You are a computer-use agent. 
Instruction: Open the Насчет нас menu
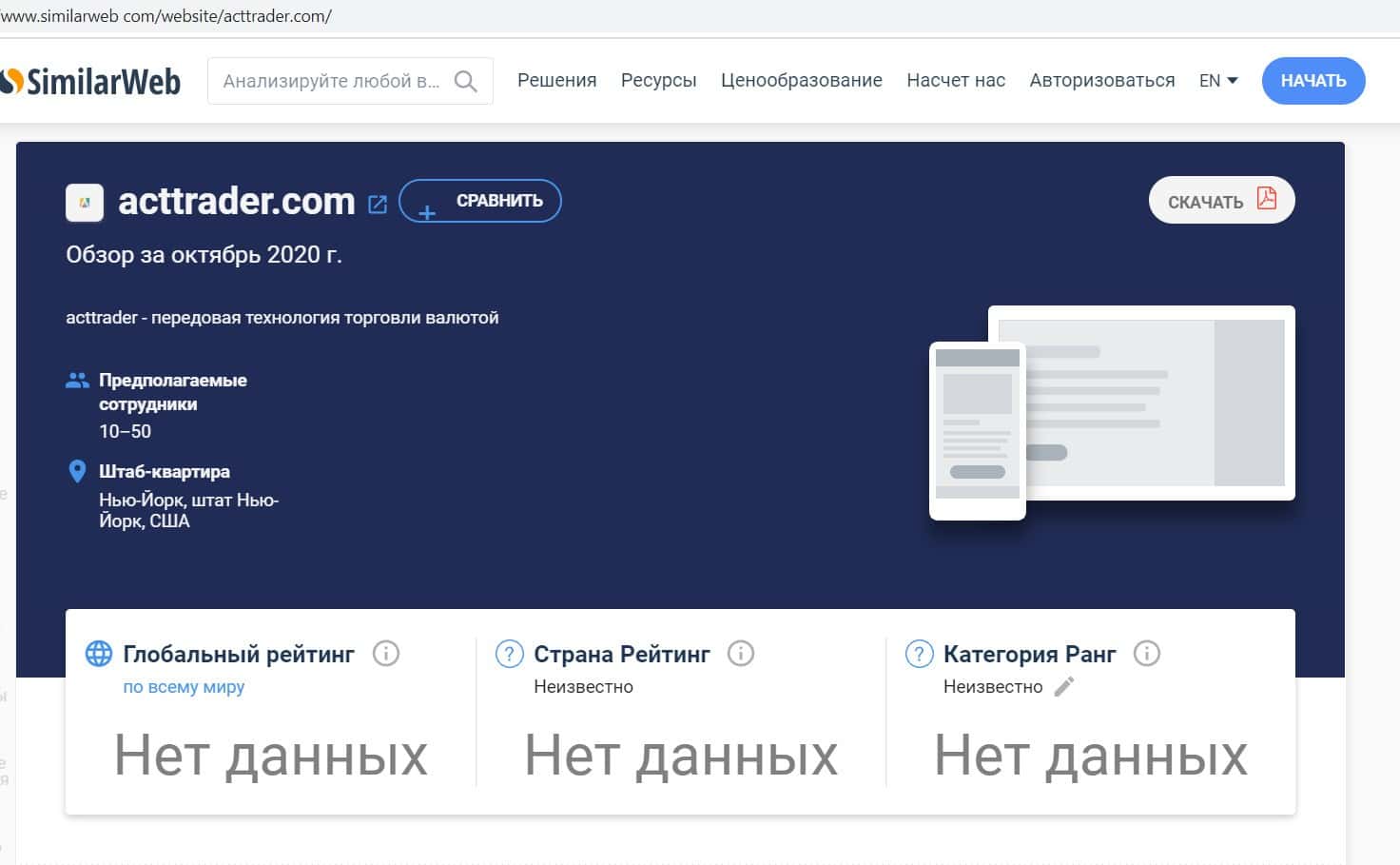point(956,81)
